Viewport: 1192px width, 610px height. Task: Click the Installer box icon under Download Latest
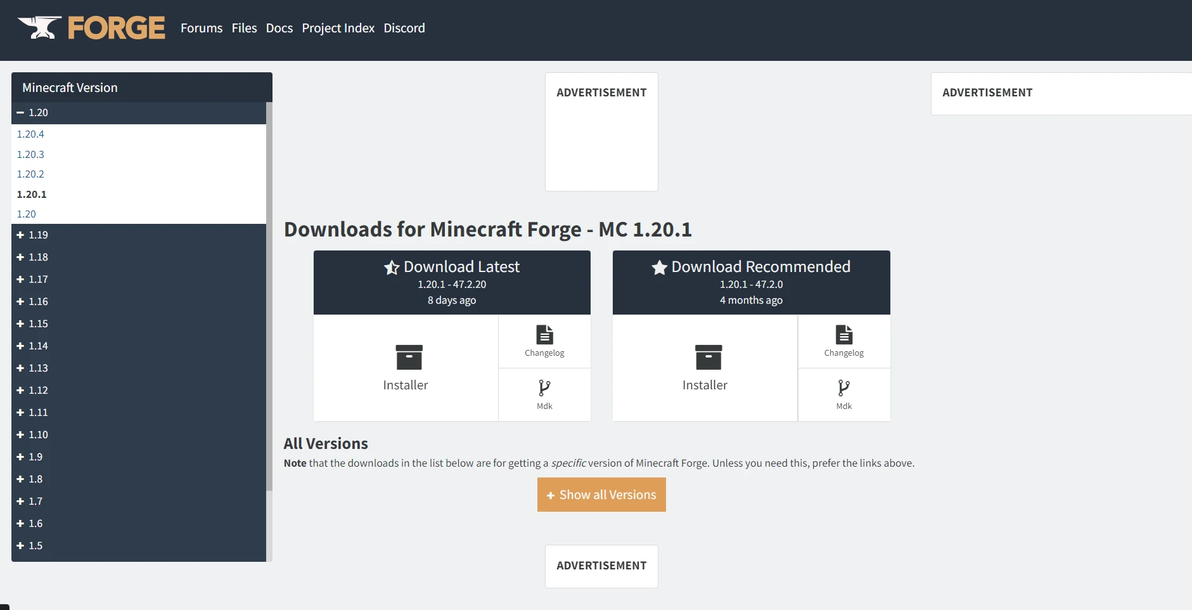coord(409,357)
